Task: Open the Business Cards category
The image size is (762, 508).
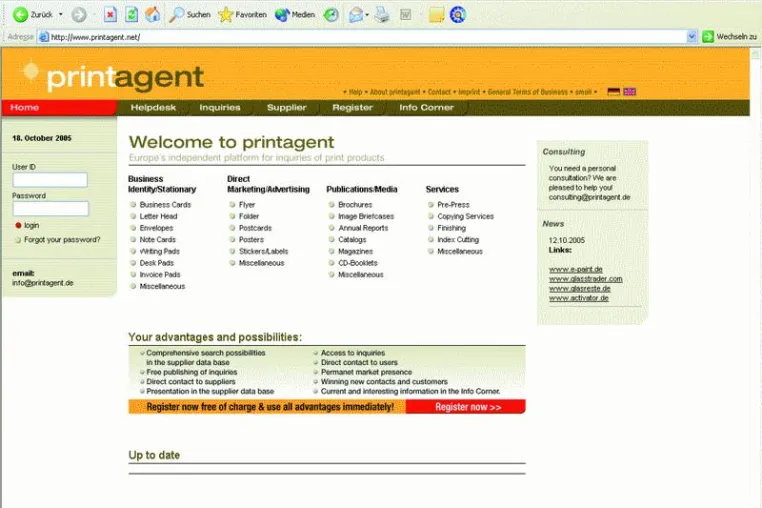Action: click(165, 205)
